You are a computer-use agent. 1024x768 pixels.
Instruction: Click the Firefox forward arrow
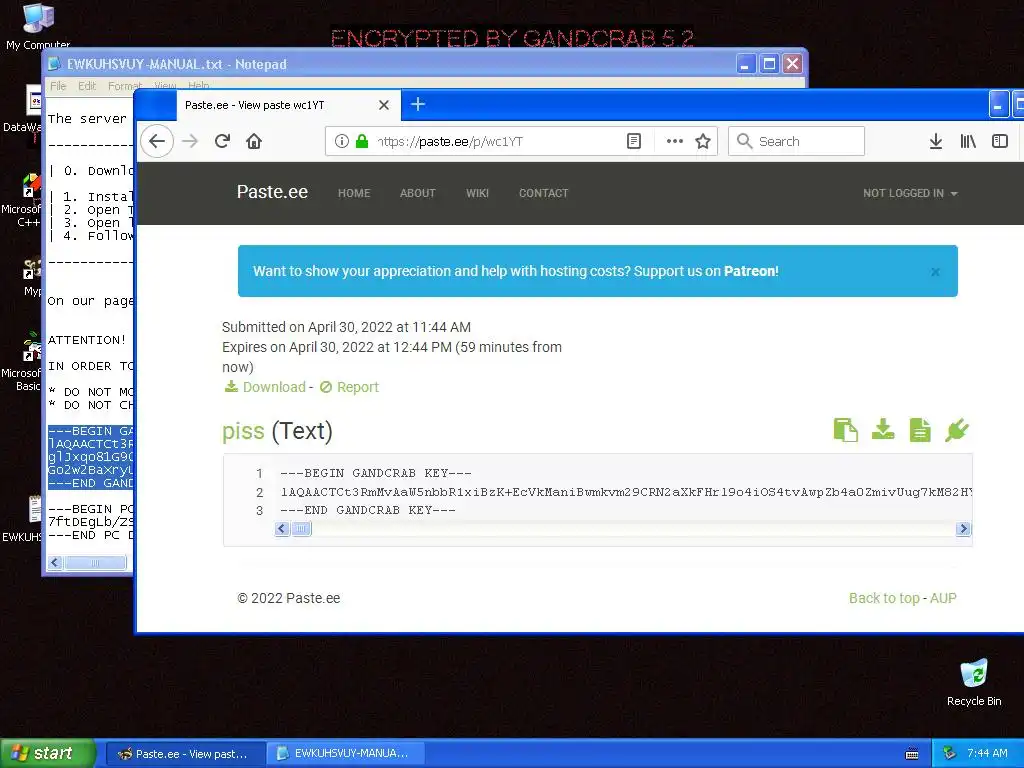point(190,141)
